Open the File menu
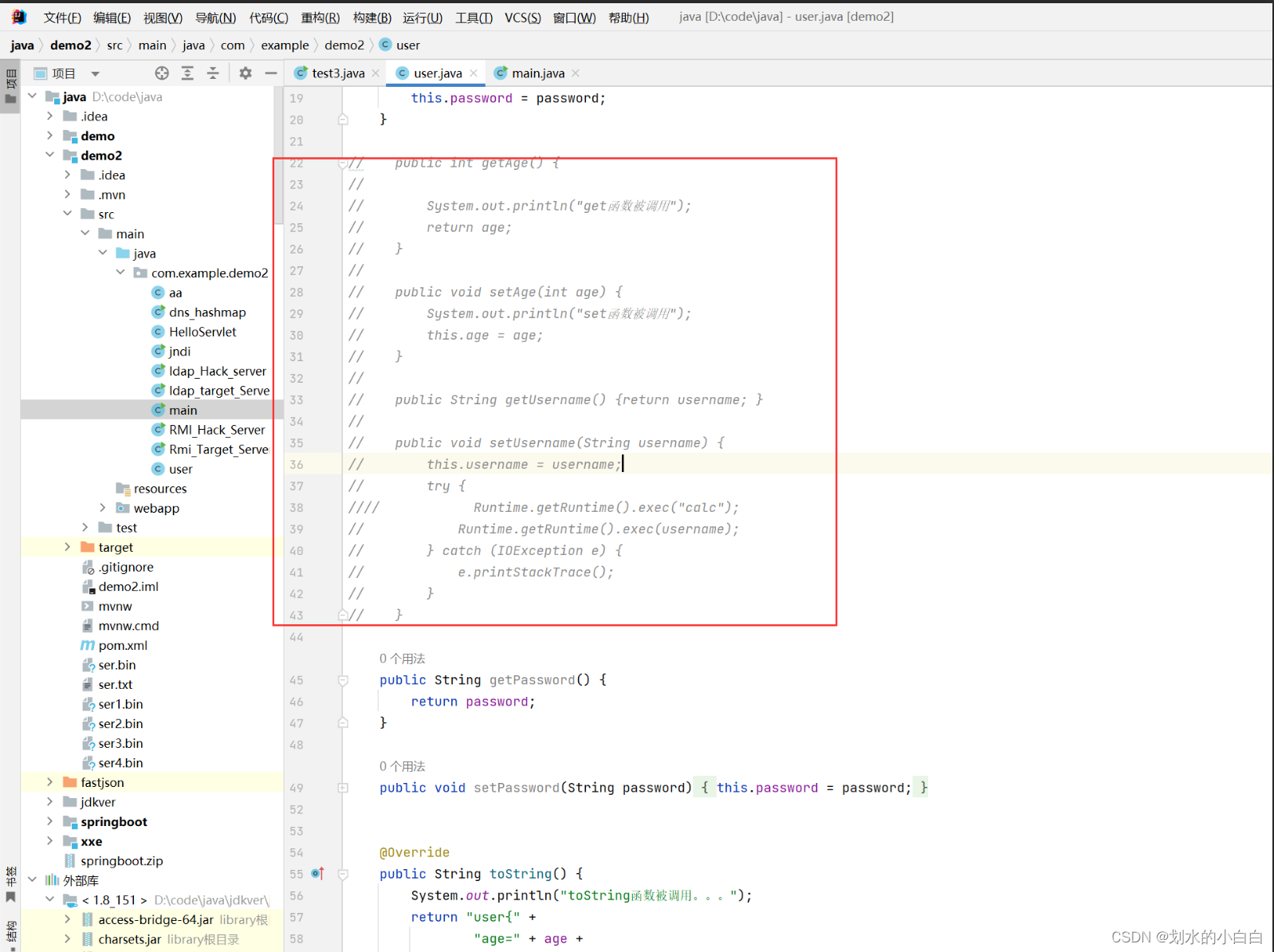The image size is (1274, 952). pos(62,18)
